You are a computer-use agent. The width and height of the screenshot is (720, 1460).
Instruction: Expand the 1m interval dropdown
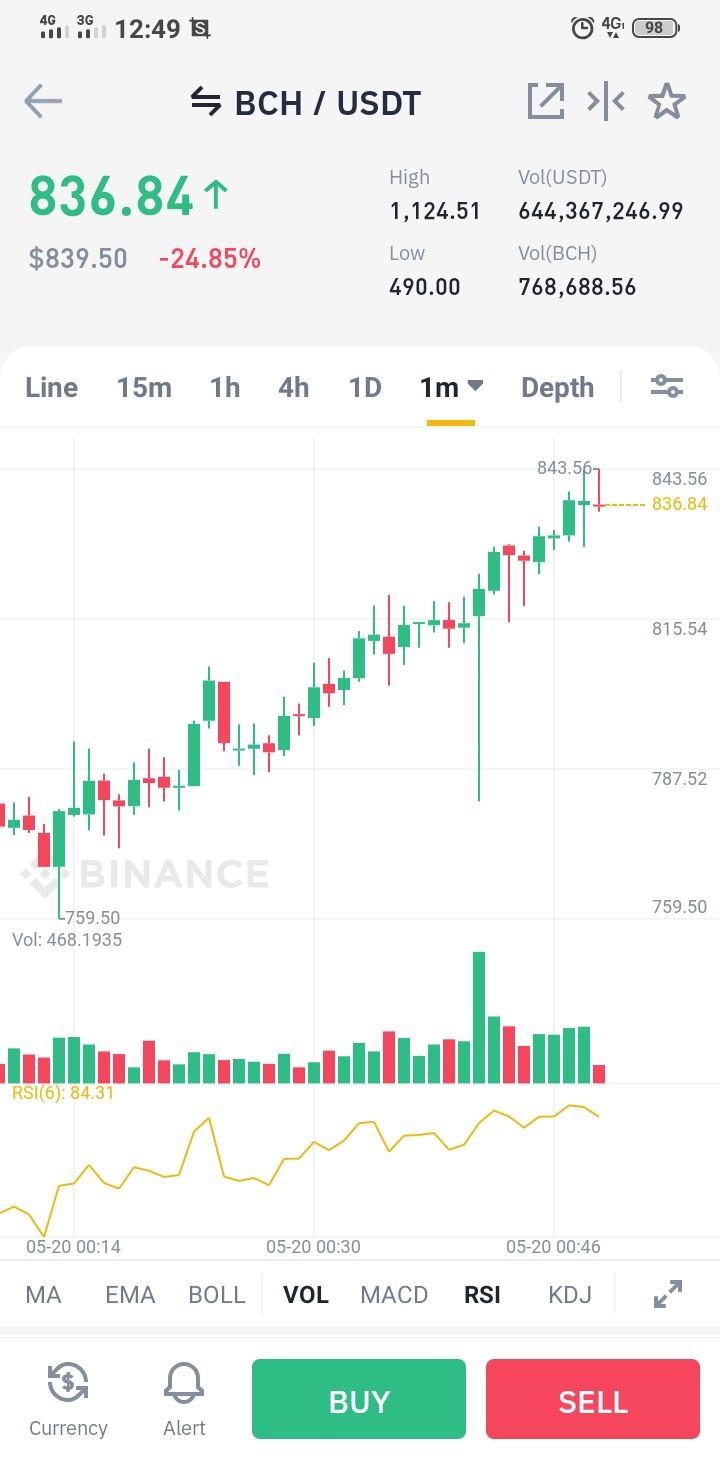tap(451, 387)
